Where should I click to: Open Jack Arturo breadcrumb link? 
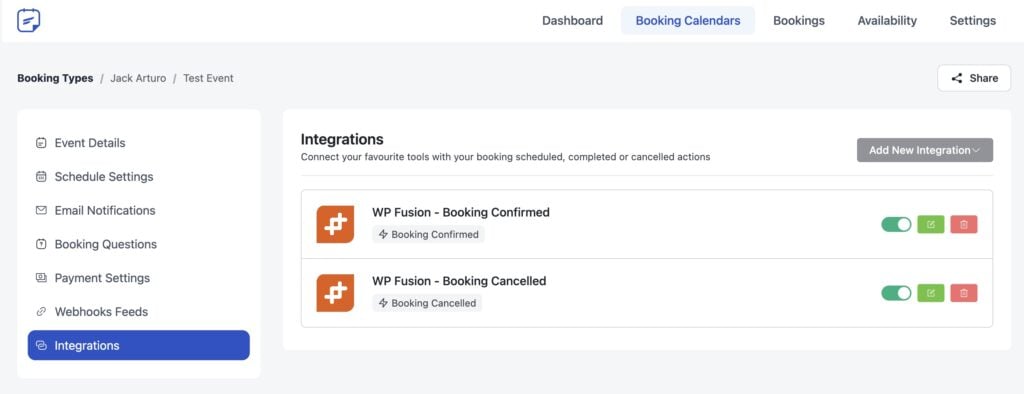click(138, 78)
